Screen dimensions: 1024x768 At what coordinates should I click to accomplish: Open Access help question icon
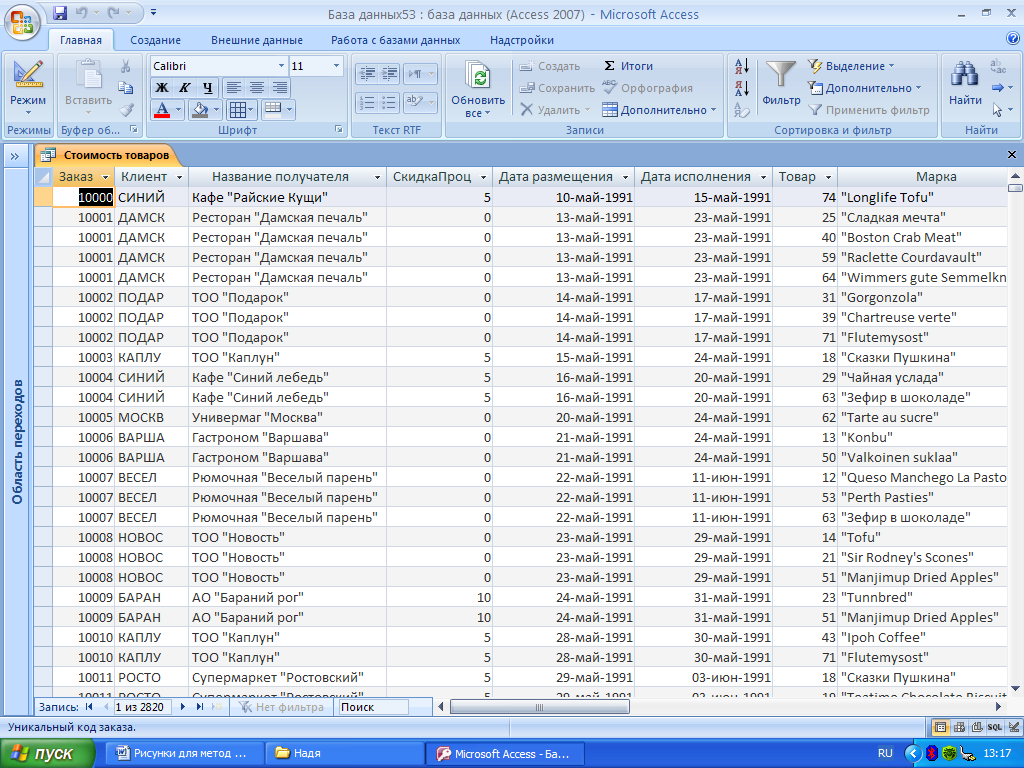1012,39
